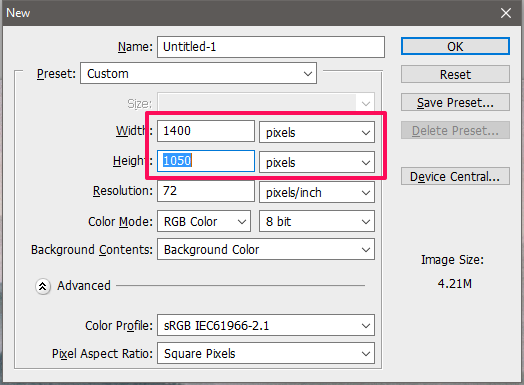Click the Height value field
The image size is (524, 385).
(206, 161)
